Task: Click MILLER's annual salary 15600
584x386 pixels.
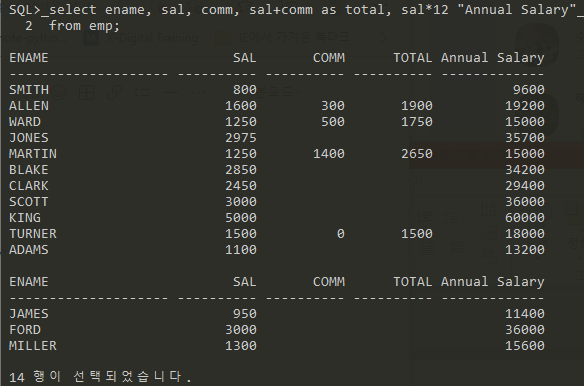Action: (x=525, y=346)
